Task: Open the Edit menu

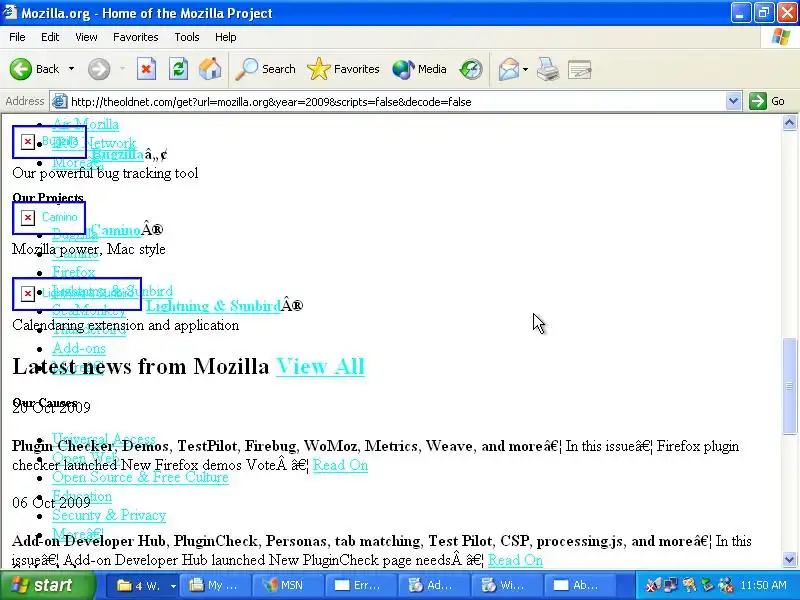Action: [x=50, y=37]
